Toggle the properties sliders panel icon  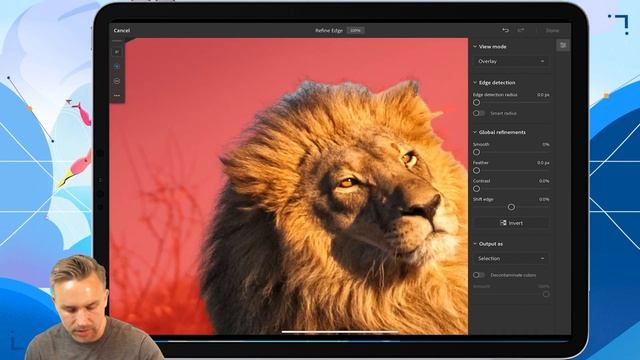click(563, 45)
